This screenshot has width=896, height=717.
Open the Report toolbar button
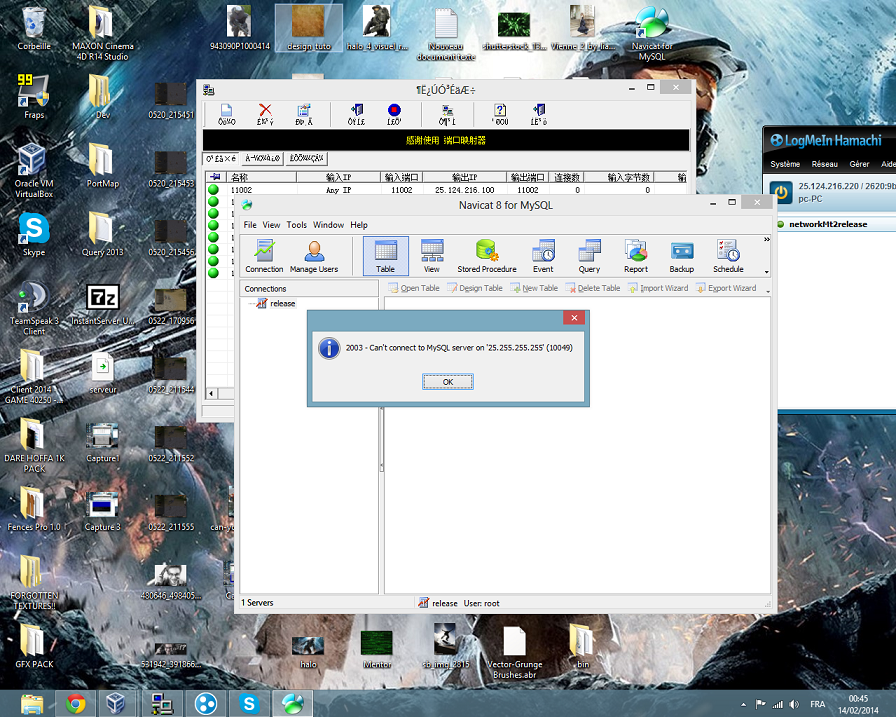coord(635,256)
